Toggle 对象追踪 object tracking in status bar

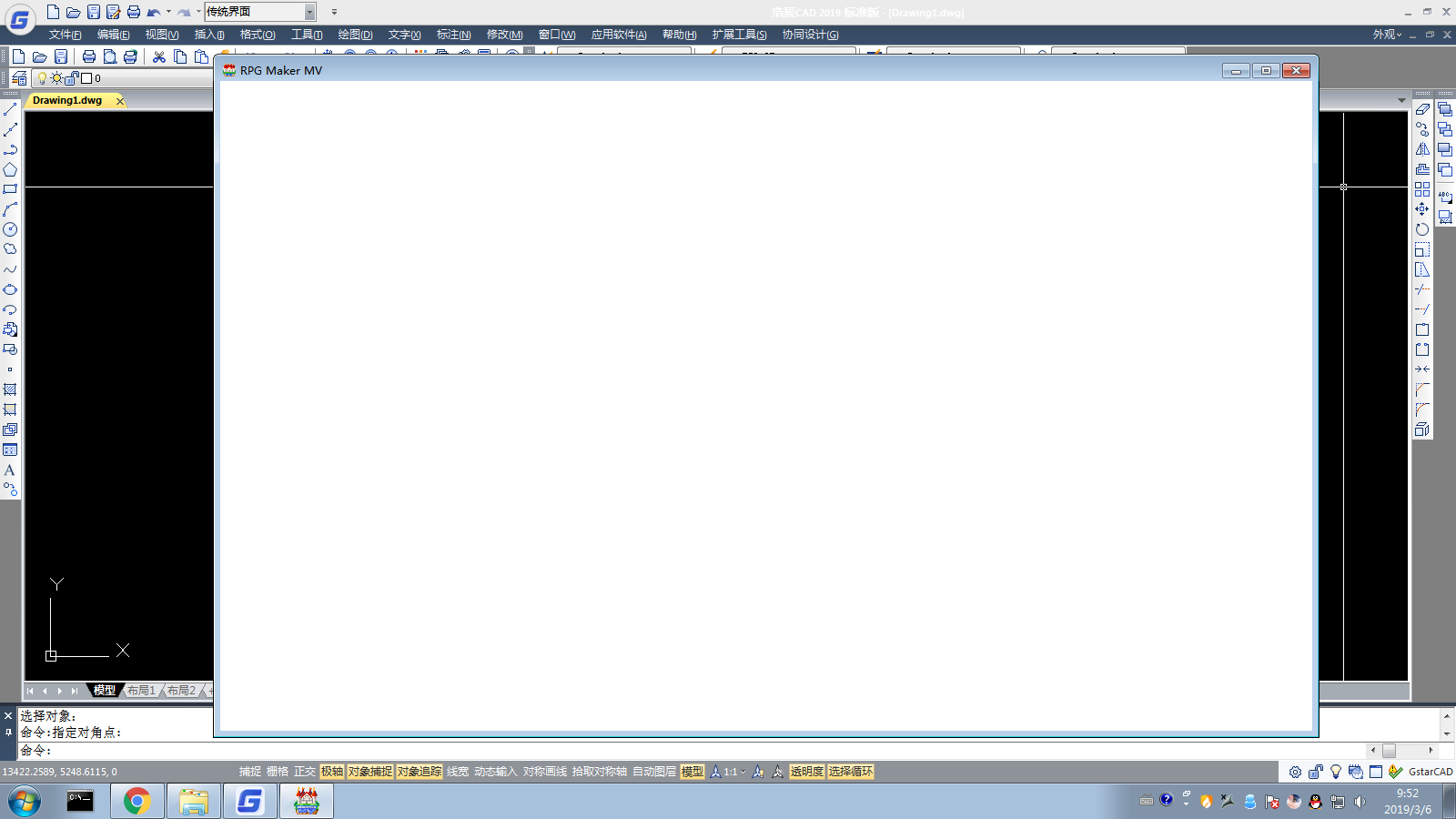[x=420, y=772]
